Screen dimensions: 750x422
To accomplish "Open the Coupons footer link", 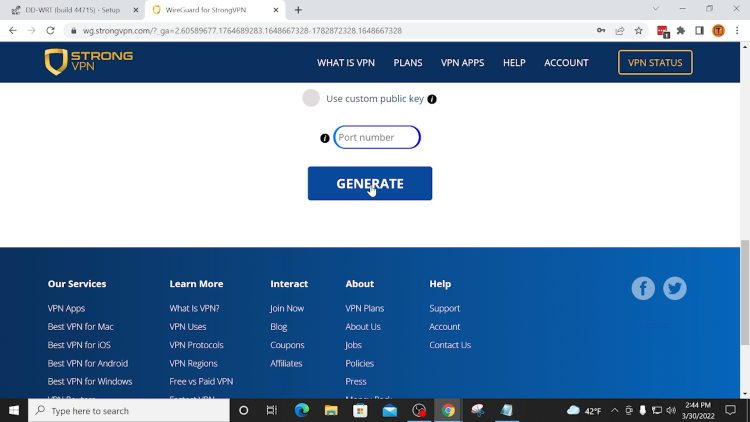I will [287, 345].
